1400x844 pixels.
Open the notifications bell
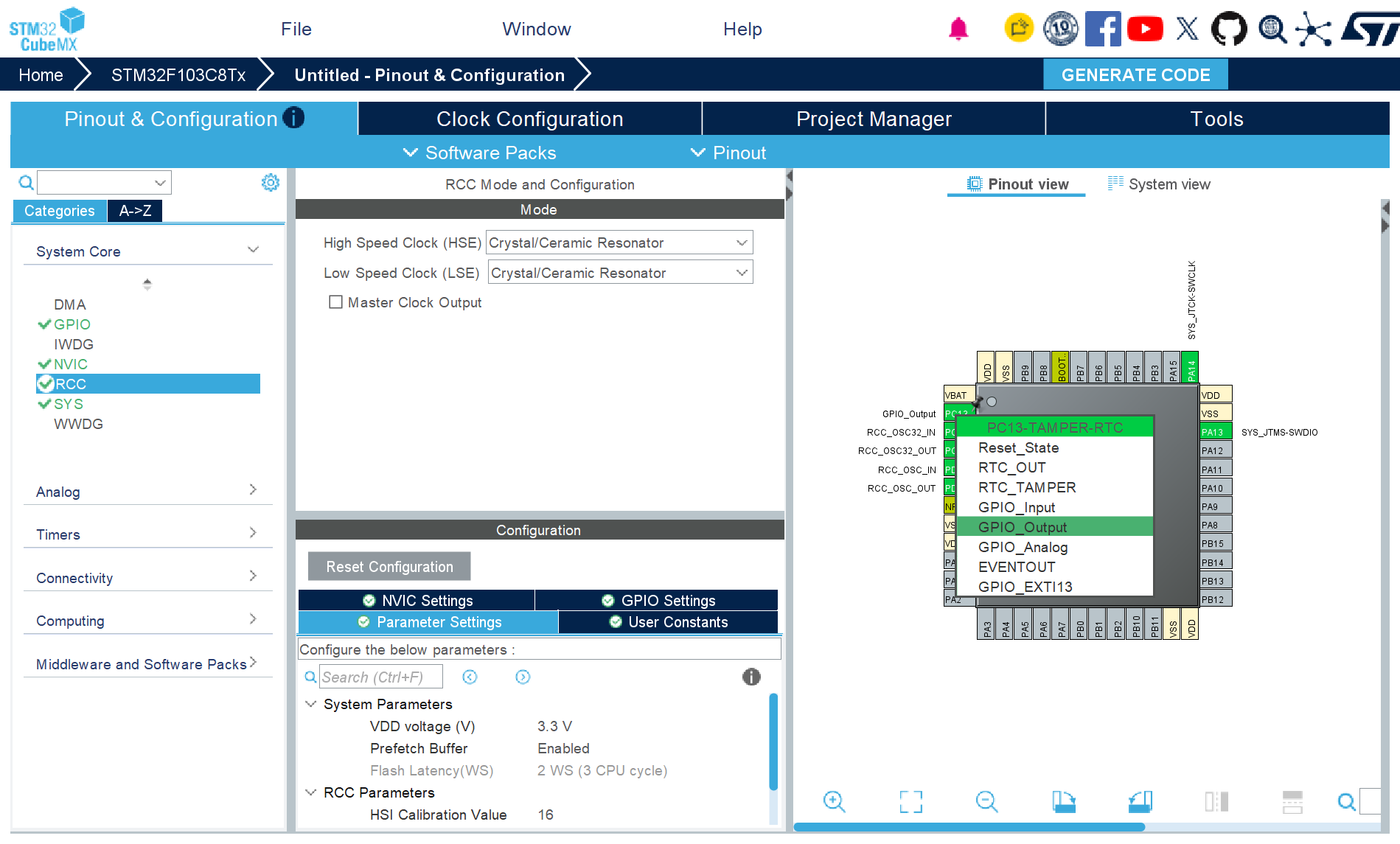(x=958, y=29)
